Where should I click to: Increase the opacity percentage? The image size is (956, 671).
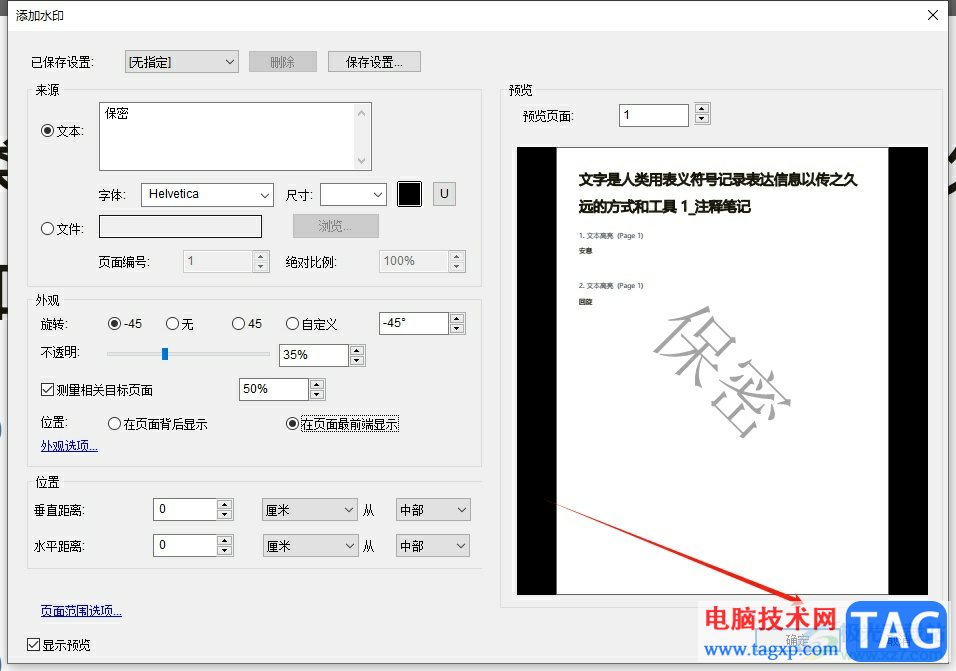click(357, 350)
